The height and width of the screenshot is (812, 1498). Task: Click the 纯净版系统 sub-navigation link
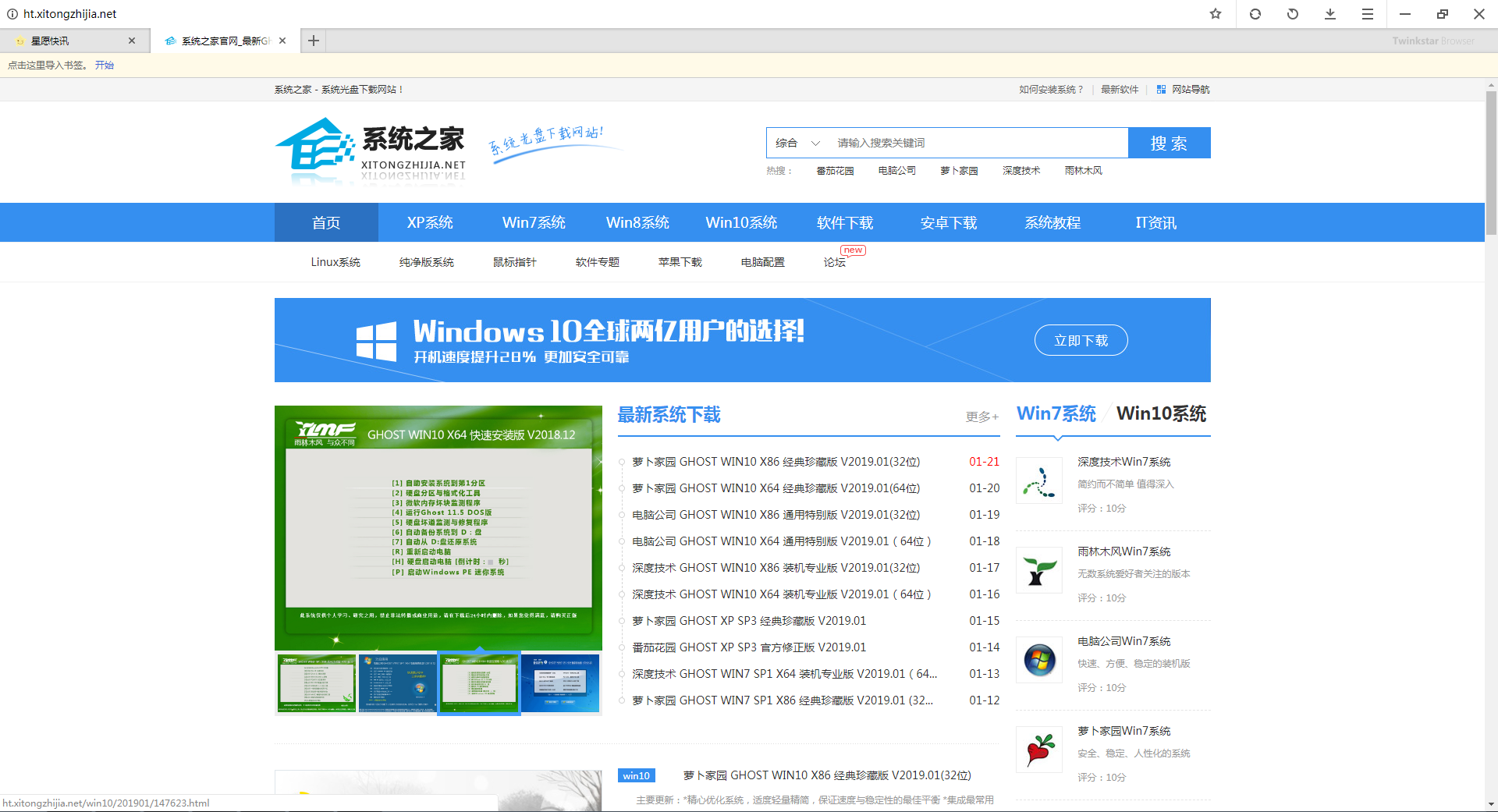(x=427, y=262)
